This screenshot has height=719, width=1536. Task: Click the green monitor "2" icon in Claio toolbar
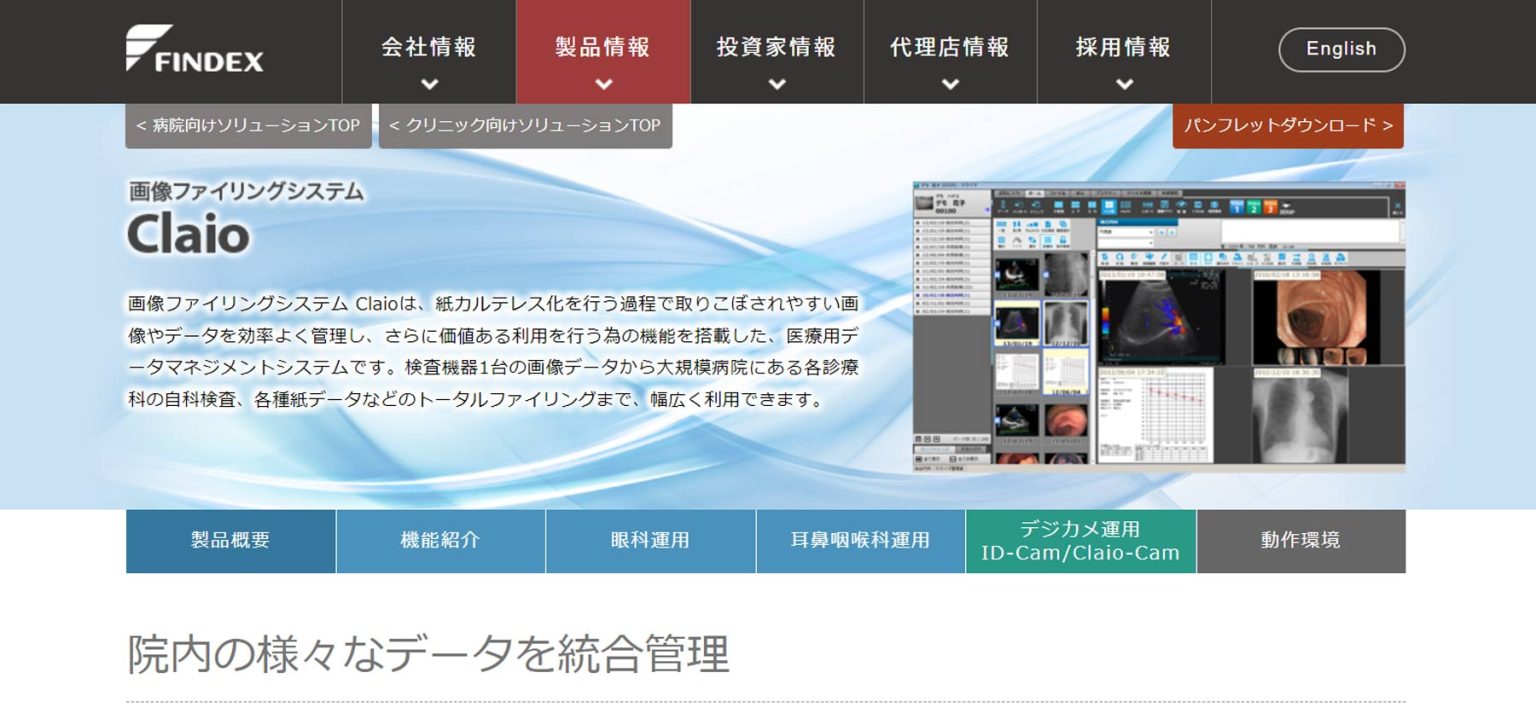click(1254, 208)
